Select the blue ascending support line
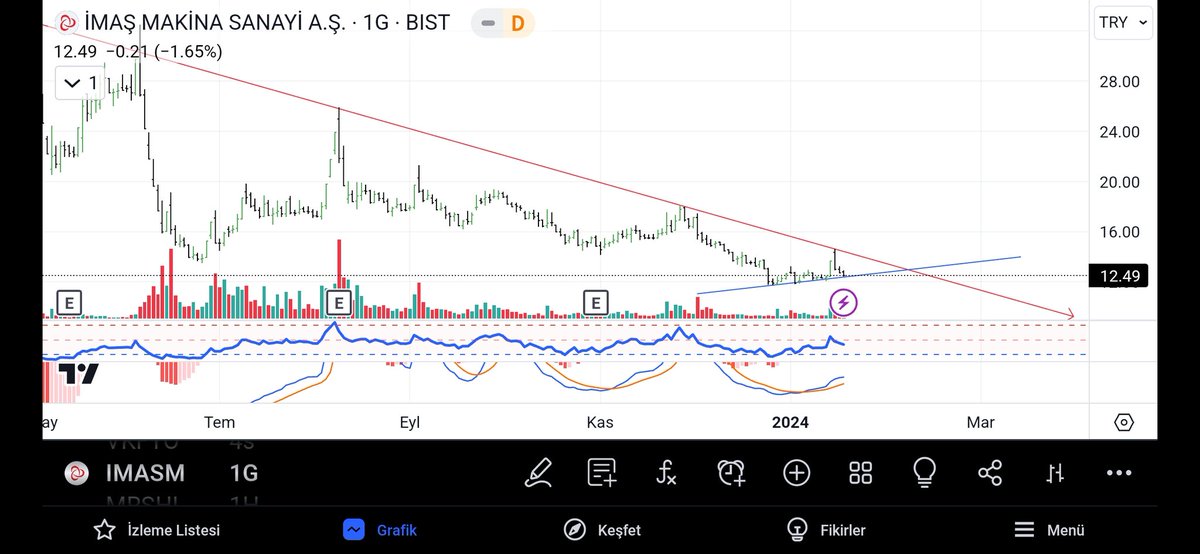The width and height of the screenshot is (1200, 554). [858, 275]
